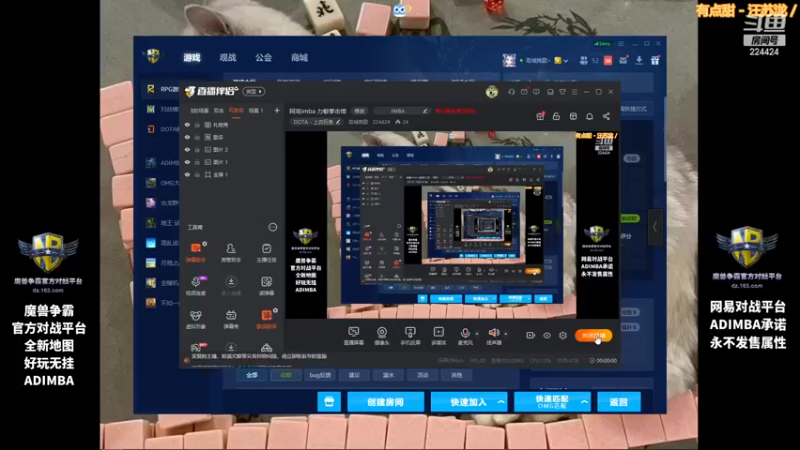The height and width of the screenshot is (450, 800).
Task: Mute the 麦克风 microphone
Action: pos(465,336)
